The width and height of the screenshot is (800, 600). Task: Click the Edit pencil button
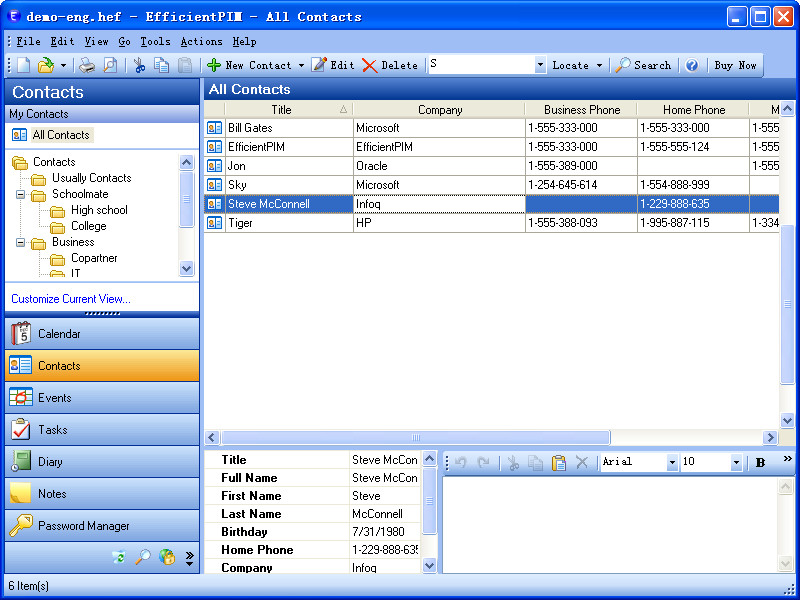click(x=333, y=65)
